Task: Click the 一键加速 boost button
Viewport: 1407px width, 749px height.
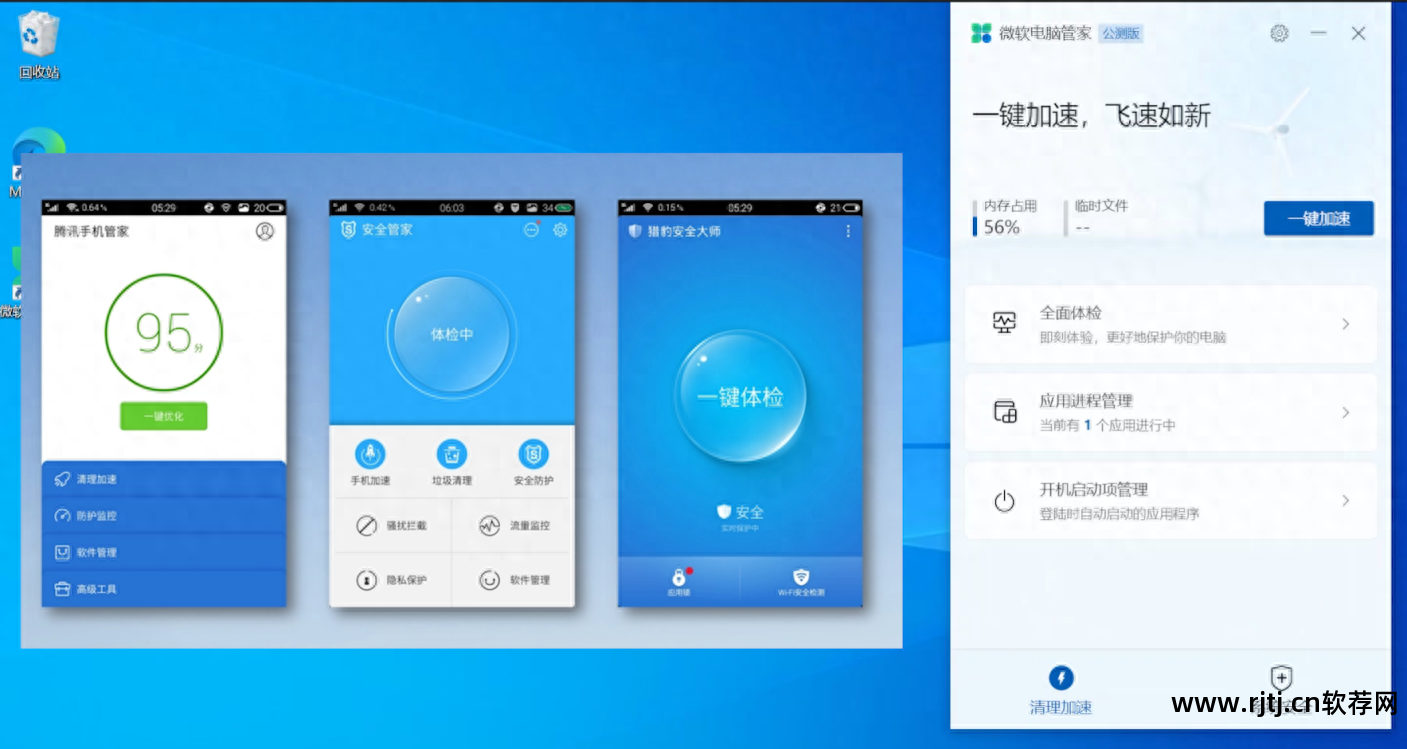Action: click(1318, 219)
